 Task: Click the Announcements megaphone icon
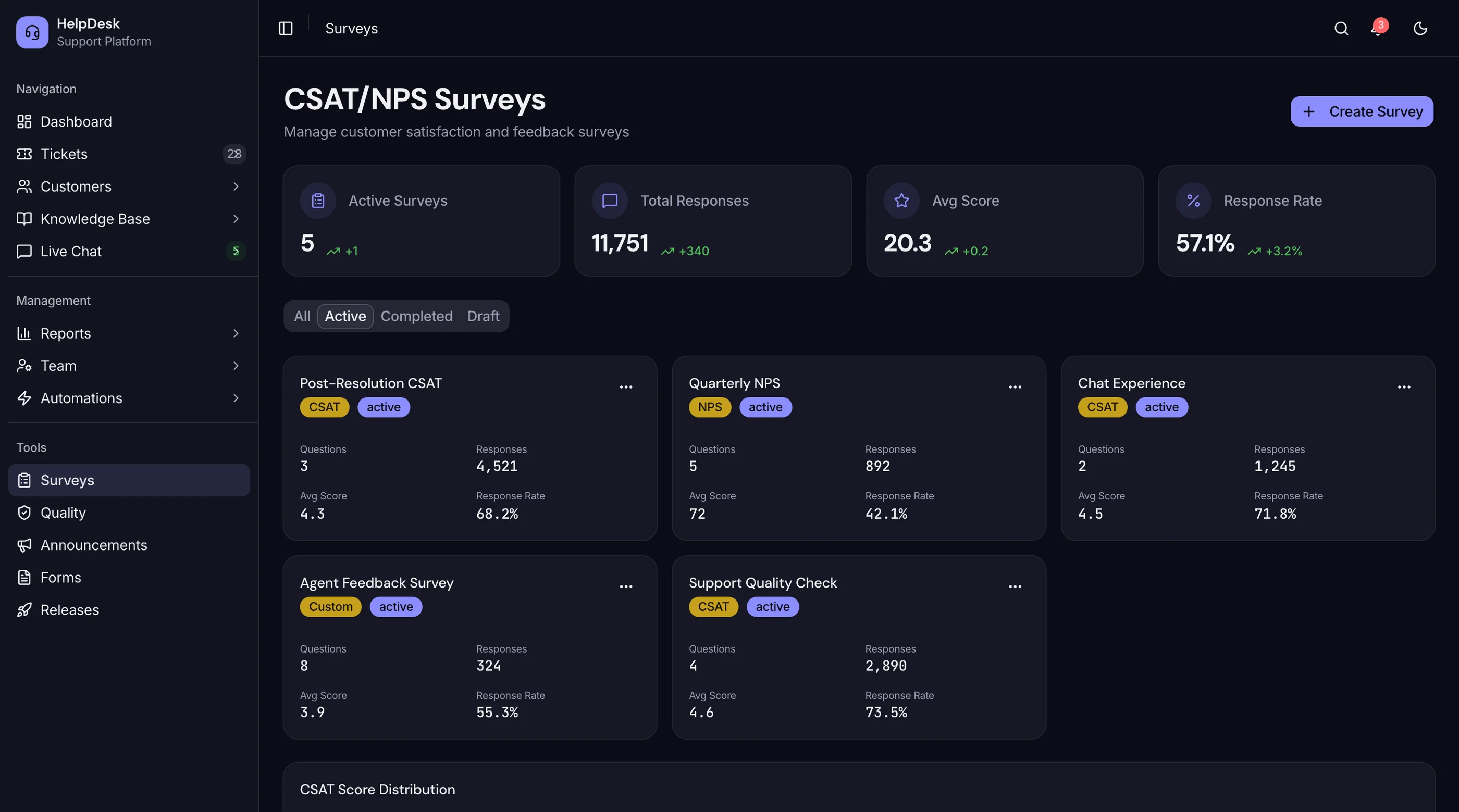[x=24, y=545]
